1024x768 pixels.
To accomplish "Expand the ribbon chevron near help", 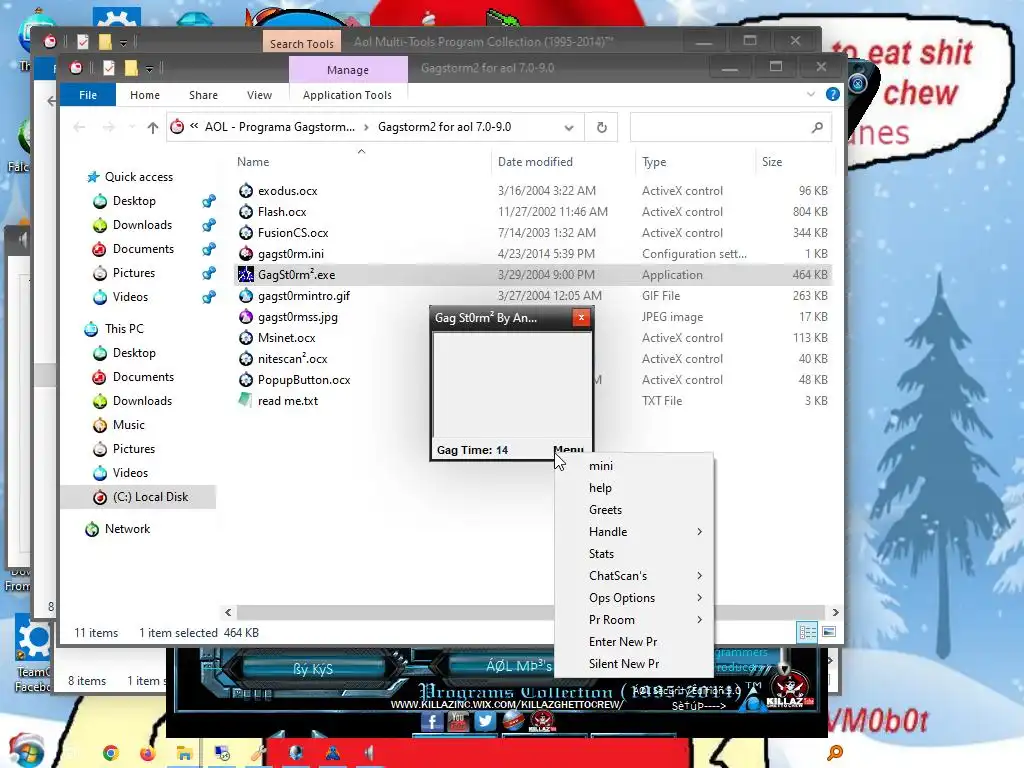I will click(811, 95).
